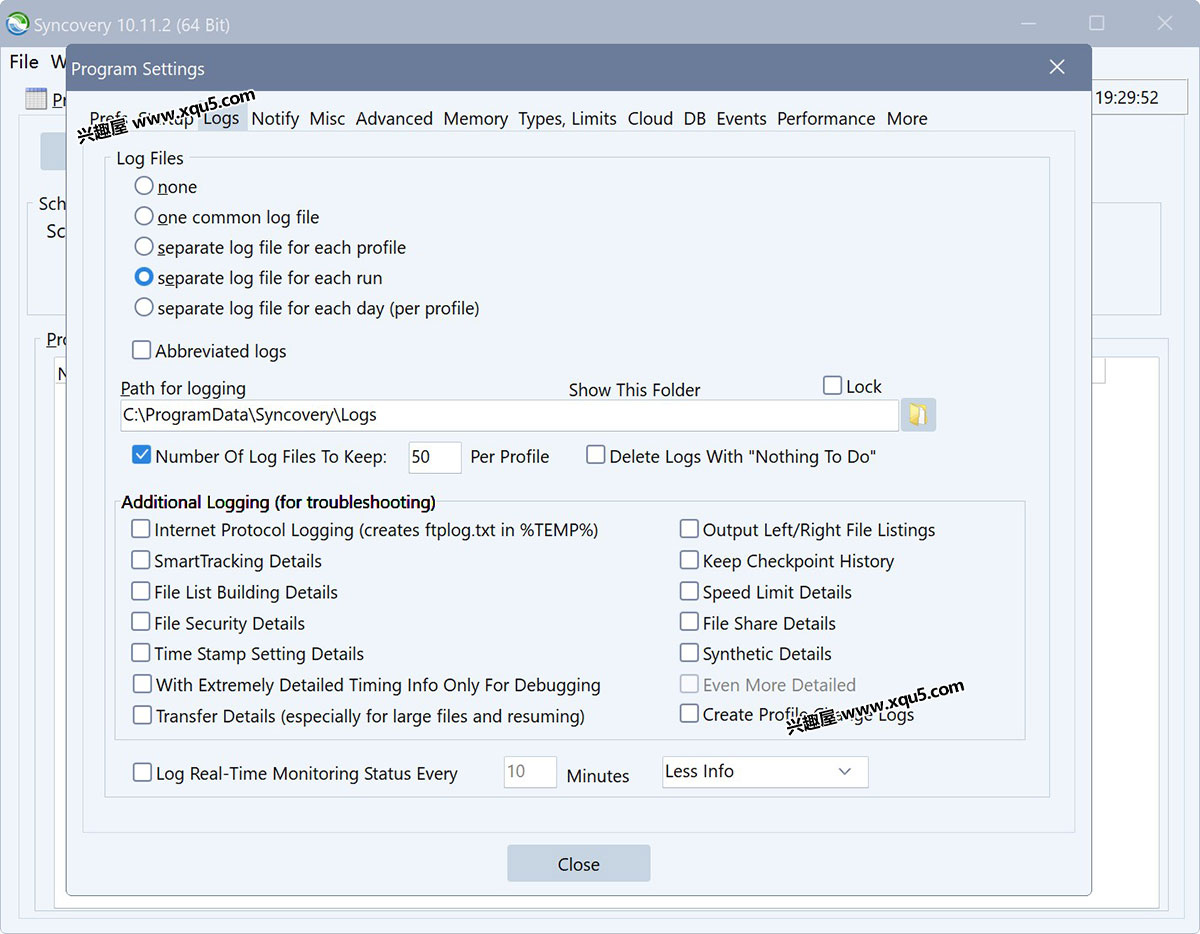This screenshot has height=934, width=1200.
Task: Toggle the Lock checkbox
Action: pyautogui.click(x=832, y=385)
